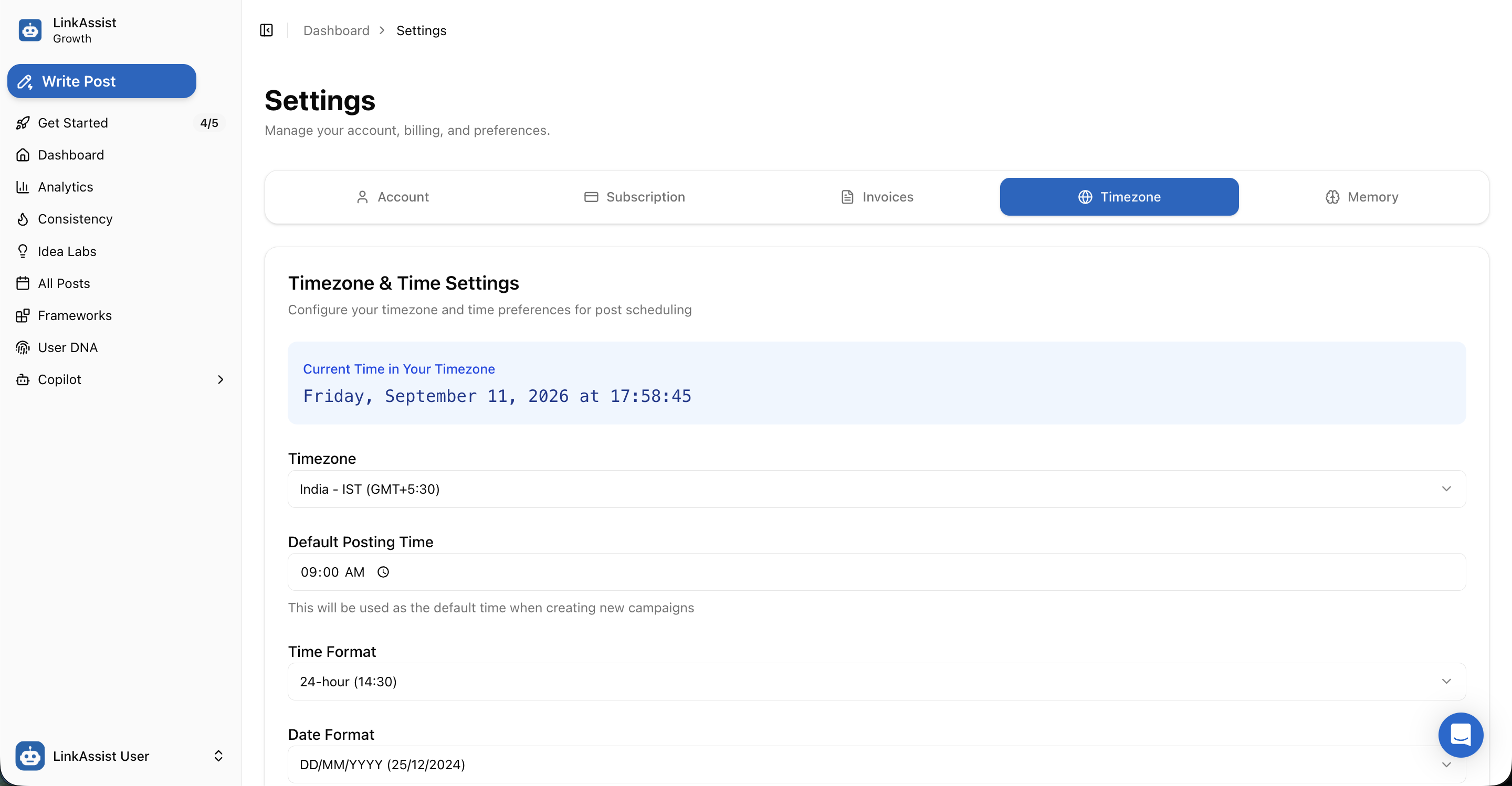This screenshot has height=786, width=1512.
Task: Click the Consistency flame icon
Action: coord(23,219)
